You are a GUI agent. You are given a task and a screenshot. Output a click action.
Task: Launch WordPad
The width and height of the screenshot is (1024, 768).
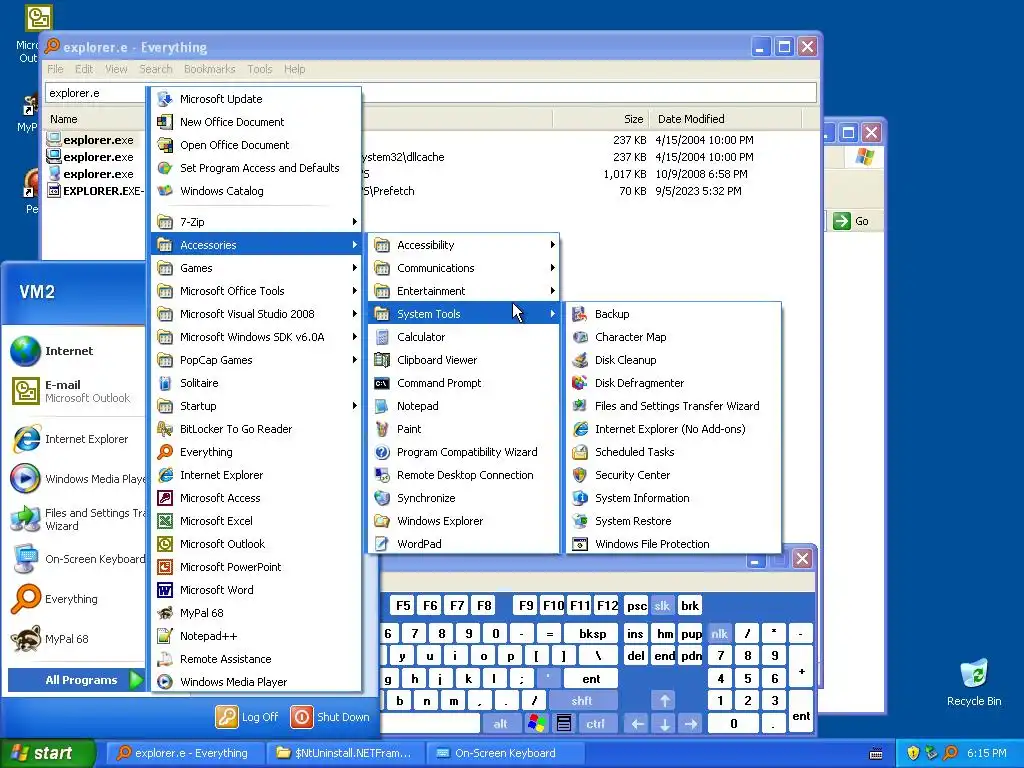pos(464,544)
